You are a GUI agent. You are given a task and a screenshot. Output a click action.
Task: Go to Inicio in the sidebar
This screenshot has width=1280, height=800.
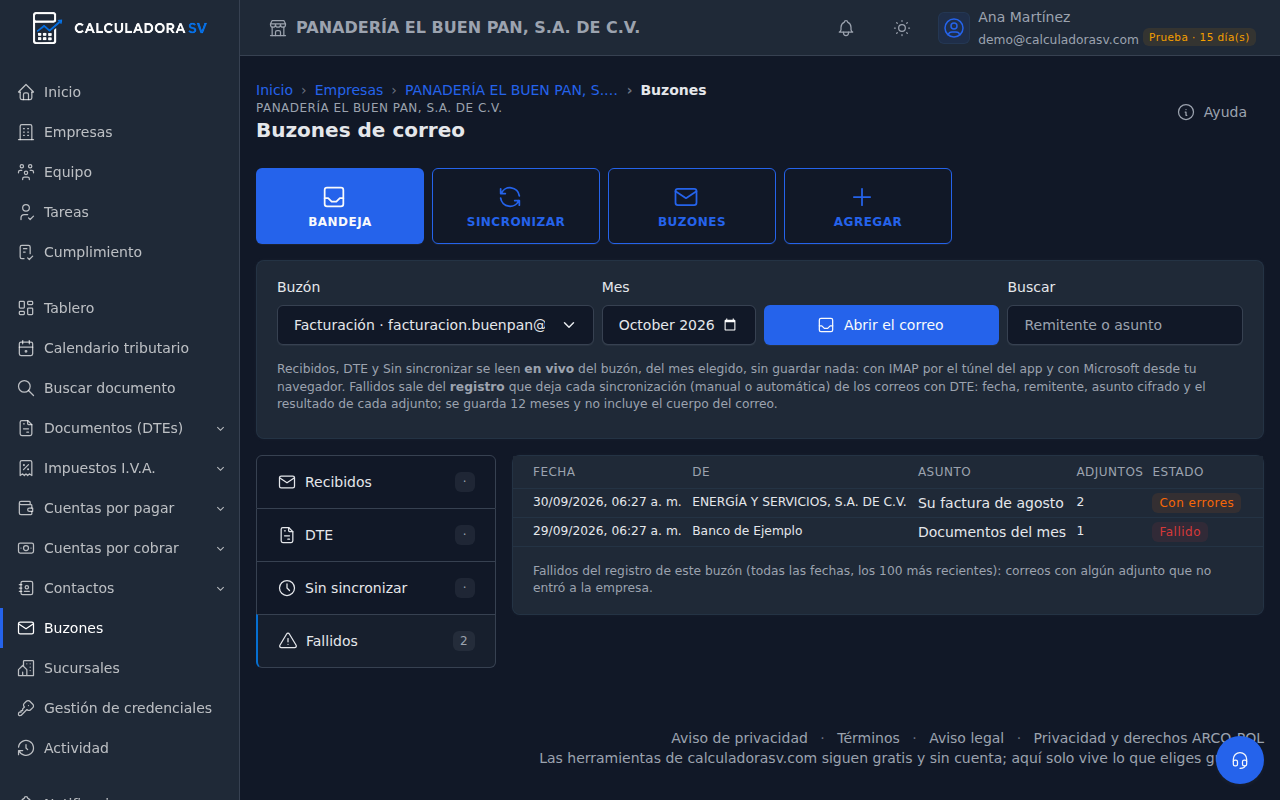120,92
